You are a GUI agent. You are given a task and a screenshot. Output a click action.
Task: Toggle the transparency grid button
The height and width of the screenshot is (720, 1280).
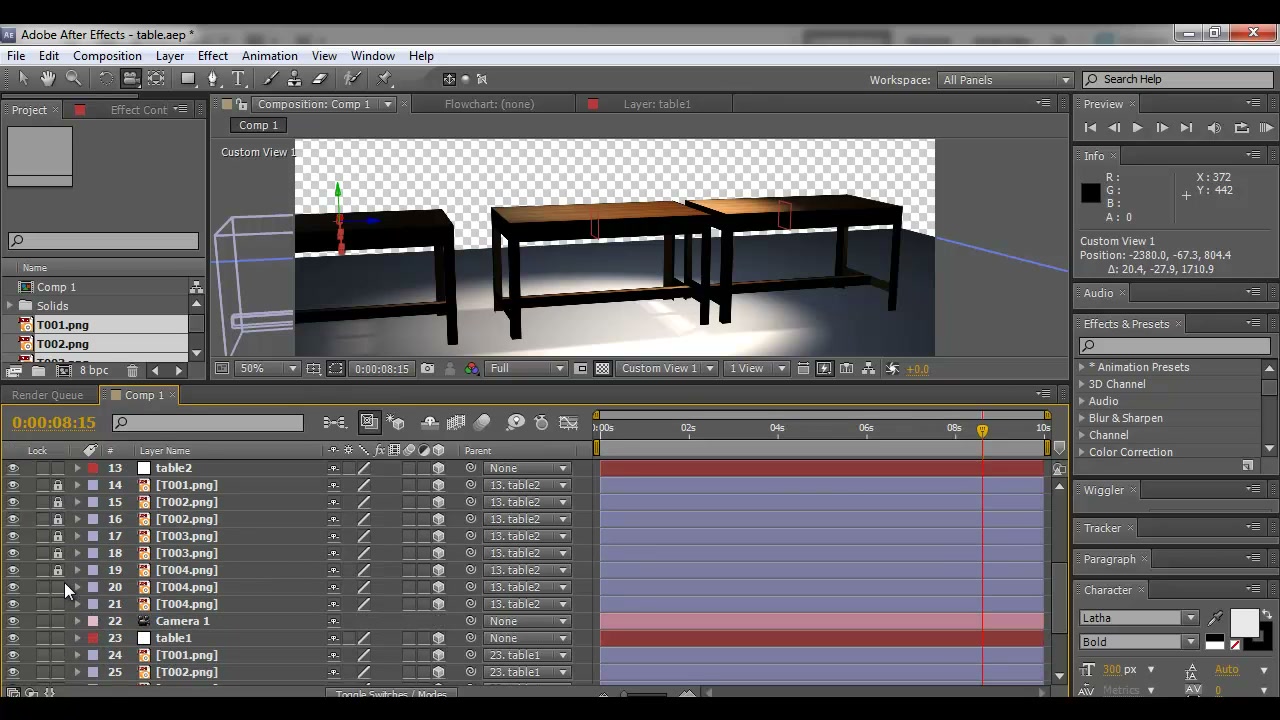[602, 368]
